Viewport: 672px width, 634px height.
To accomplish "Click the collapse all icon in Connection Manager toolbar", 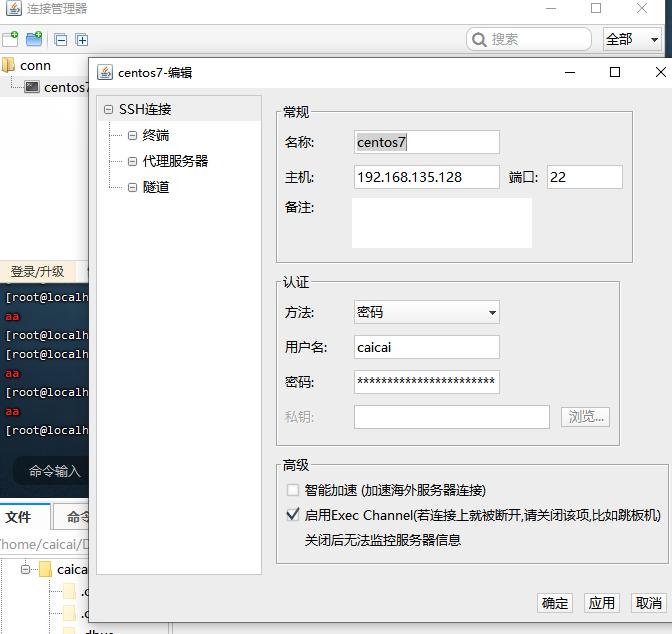I will (61, 40).
